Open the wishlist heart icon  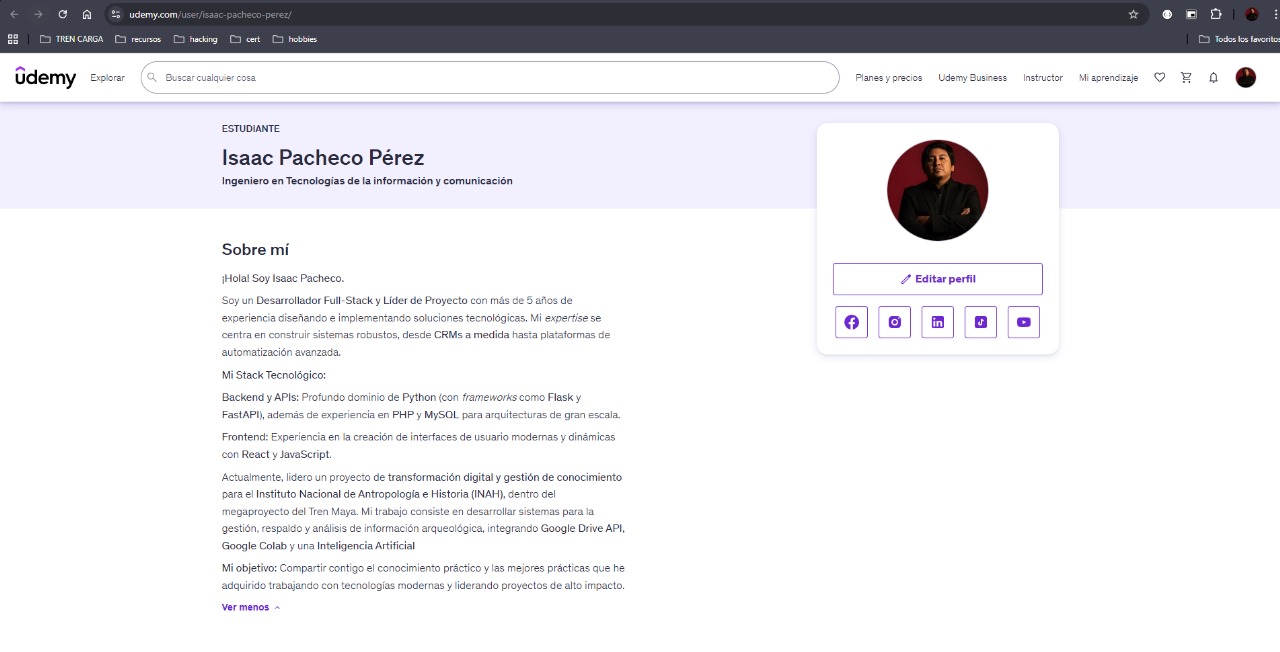[x=1159, y=78]
